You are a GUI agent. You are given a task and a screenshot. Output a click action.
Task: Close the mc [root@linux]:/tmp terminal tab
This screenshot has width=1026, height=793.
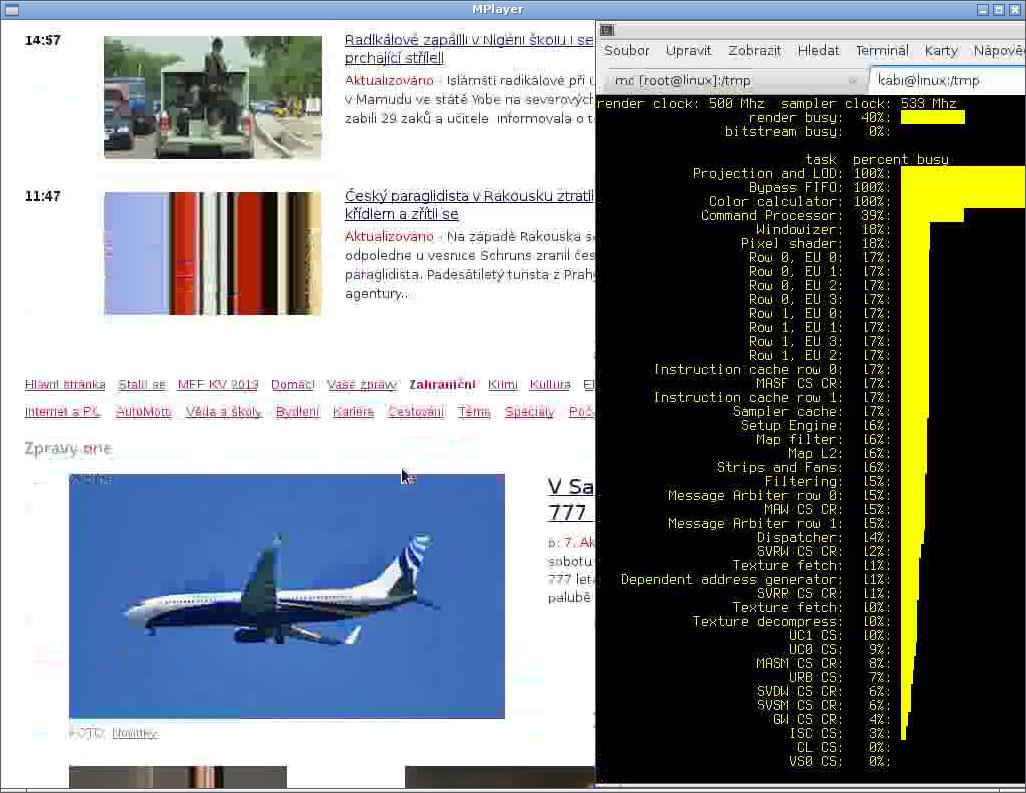(853, 80)
